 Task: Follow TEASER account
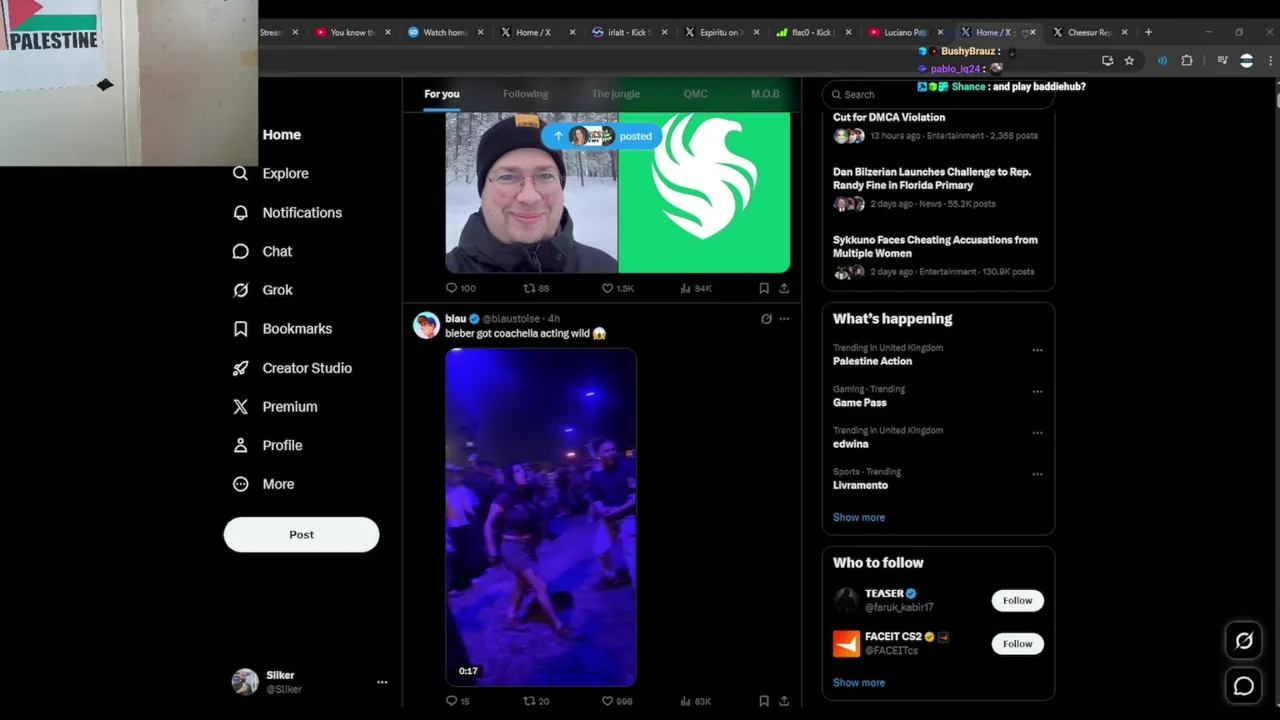[x=1017, y=600]
